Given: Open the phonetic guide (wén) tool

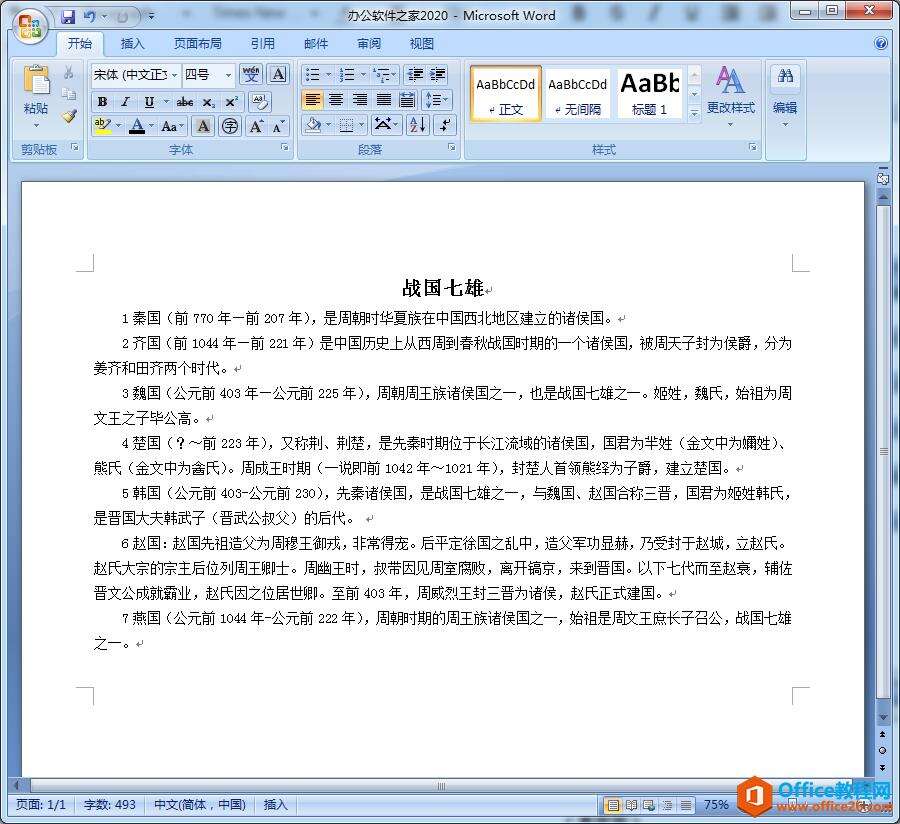Looking at the screenshot, I should point(251,75).
